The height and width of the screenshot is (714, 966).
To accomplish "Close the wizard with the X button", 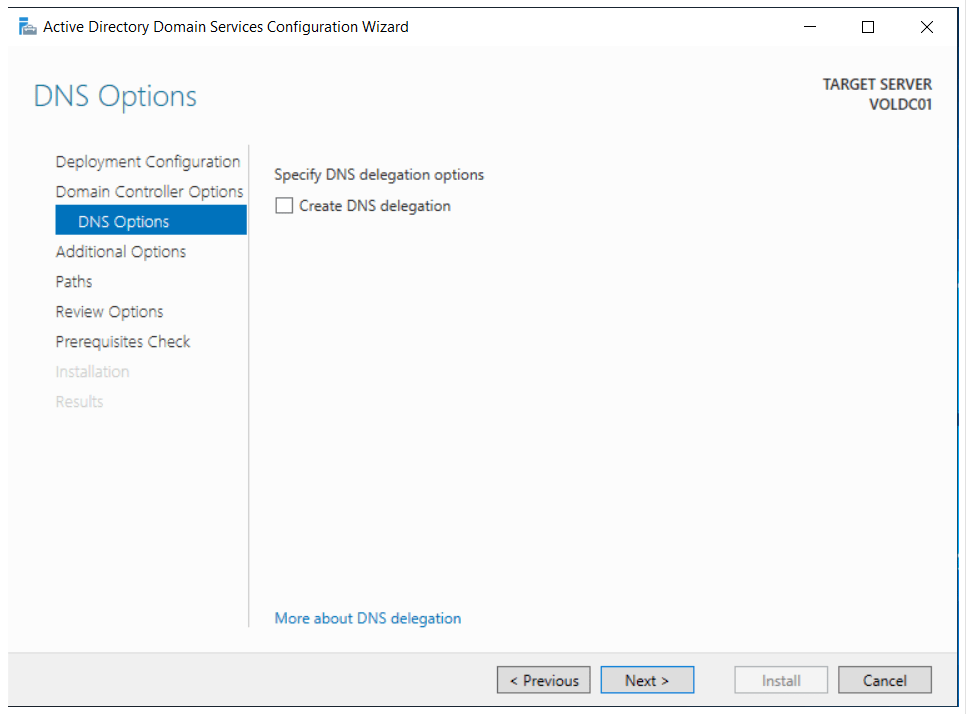I will click(926, 27).
